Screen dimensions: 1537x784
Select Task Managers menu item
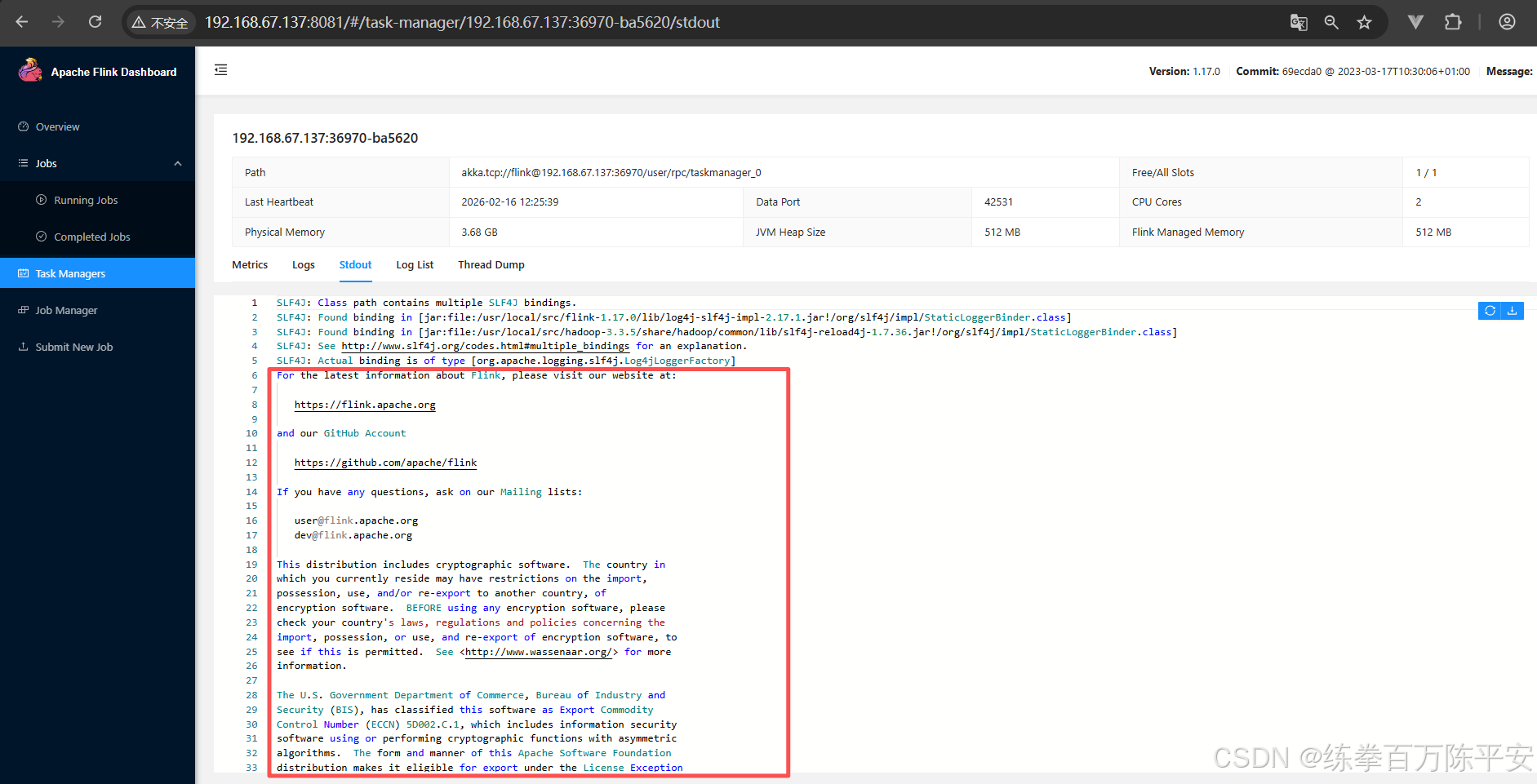(97, 273)
